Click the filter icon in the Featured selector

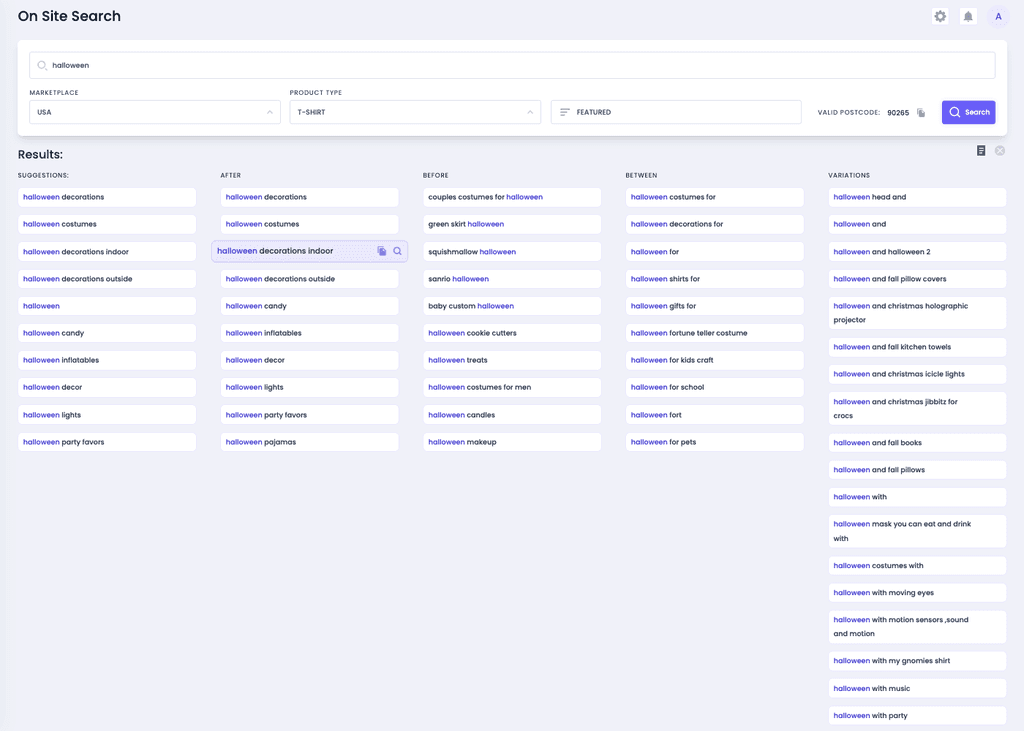564,112
